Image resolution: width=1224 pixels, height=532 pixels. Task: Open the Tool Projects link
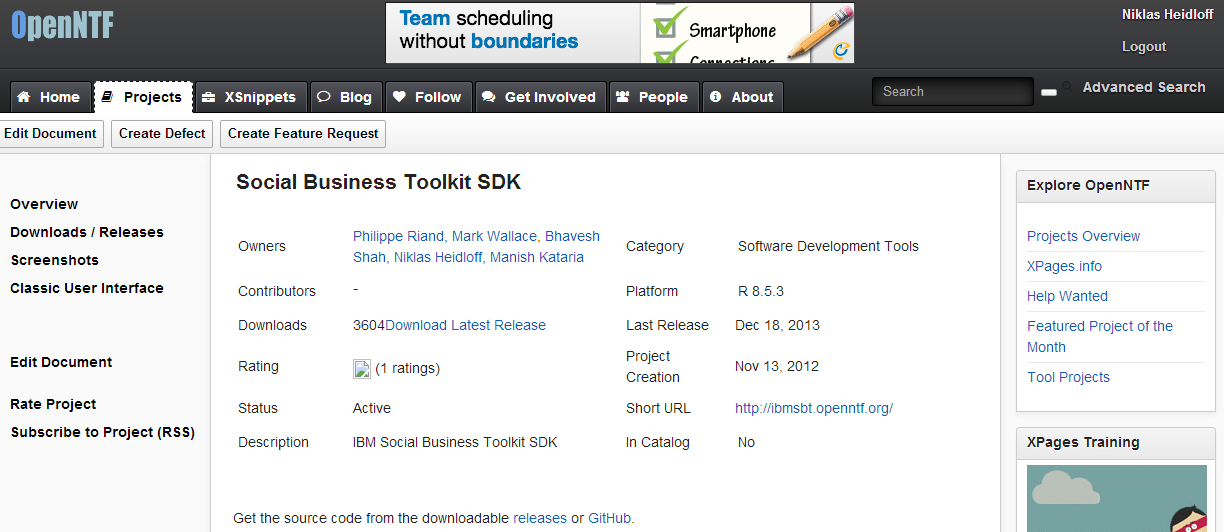point(1068,377)
